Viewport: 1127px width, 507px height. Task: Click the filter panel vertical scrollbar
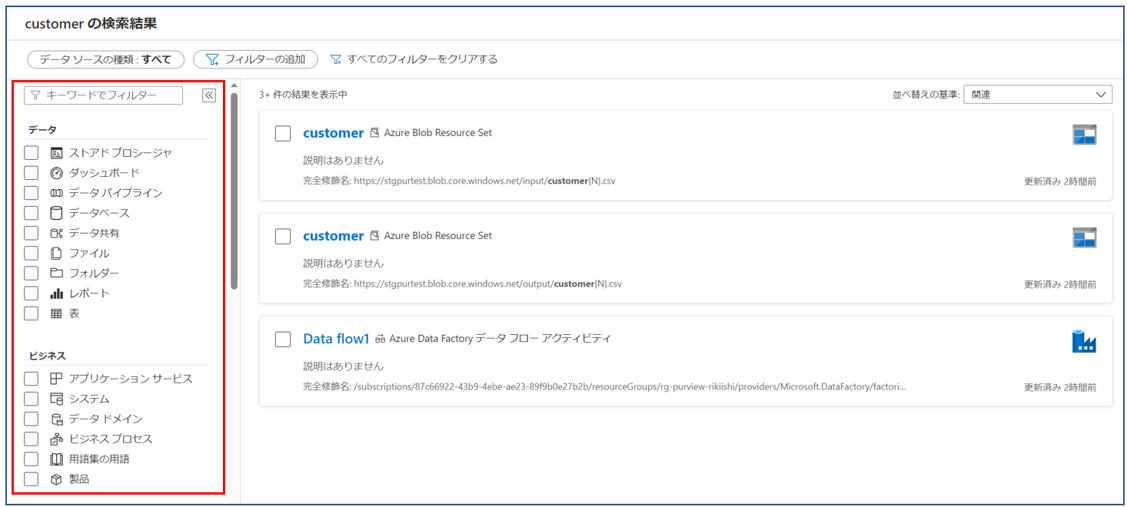234,190
